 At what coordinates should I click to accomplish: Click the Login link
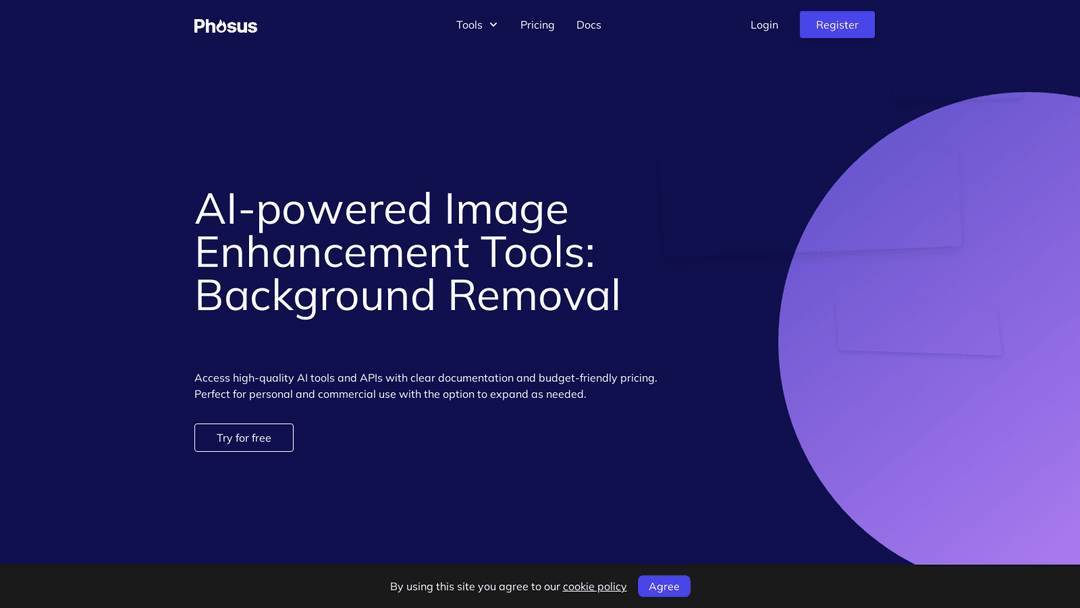(764, 25)
